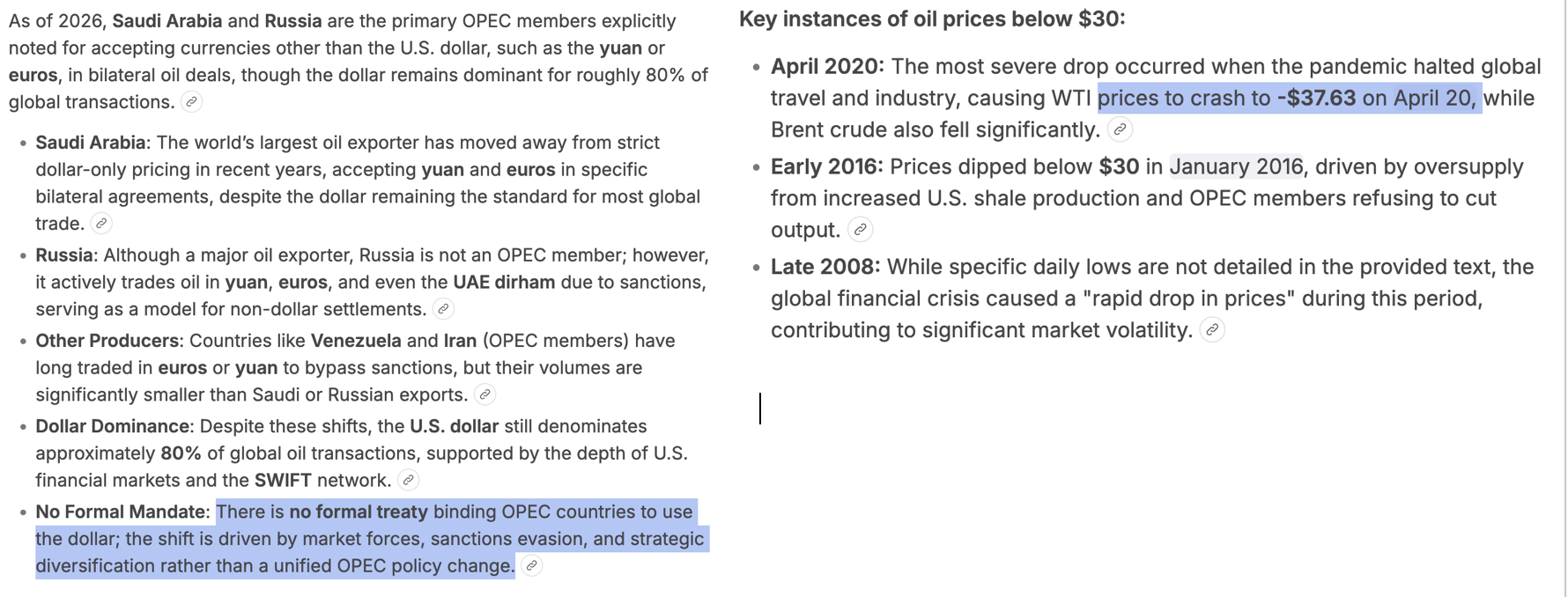Viewport: 1568px width, 597px height.
Task: Open source link after "most global trade."
Action: 102,224
